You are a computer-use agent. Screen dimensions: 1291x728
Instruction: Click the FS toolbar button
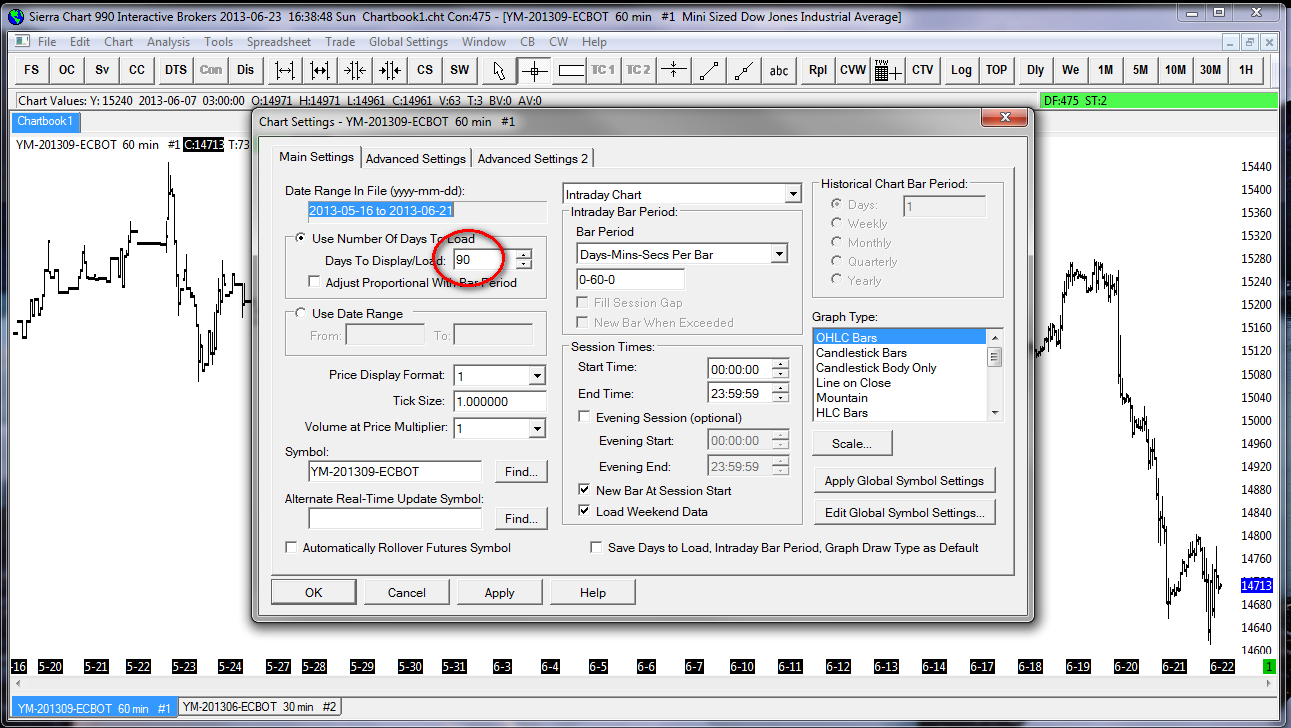(x=32, y=70)
